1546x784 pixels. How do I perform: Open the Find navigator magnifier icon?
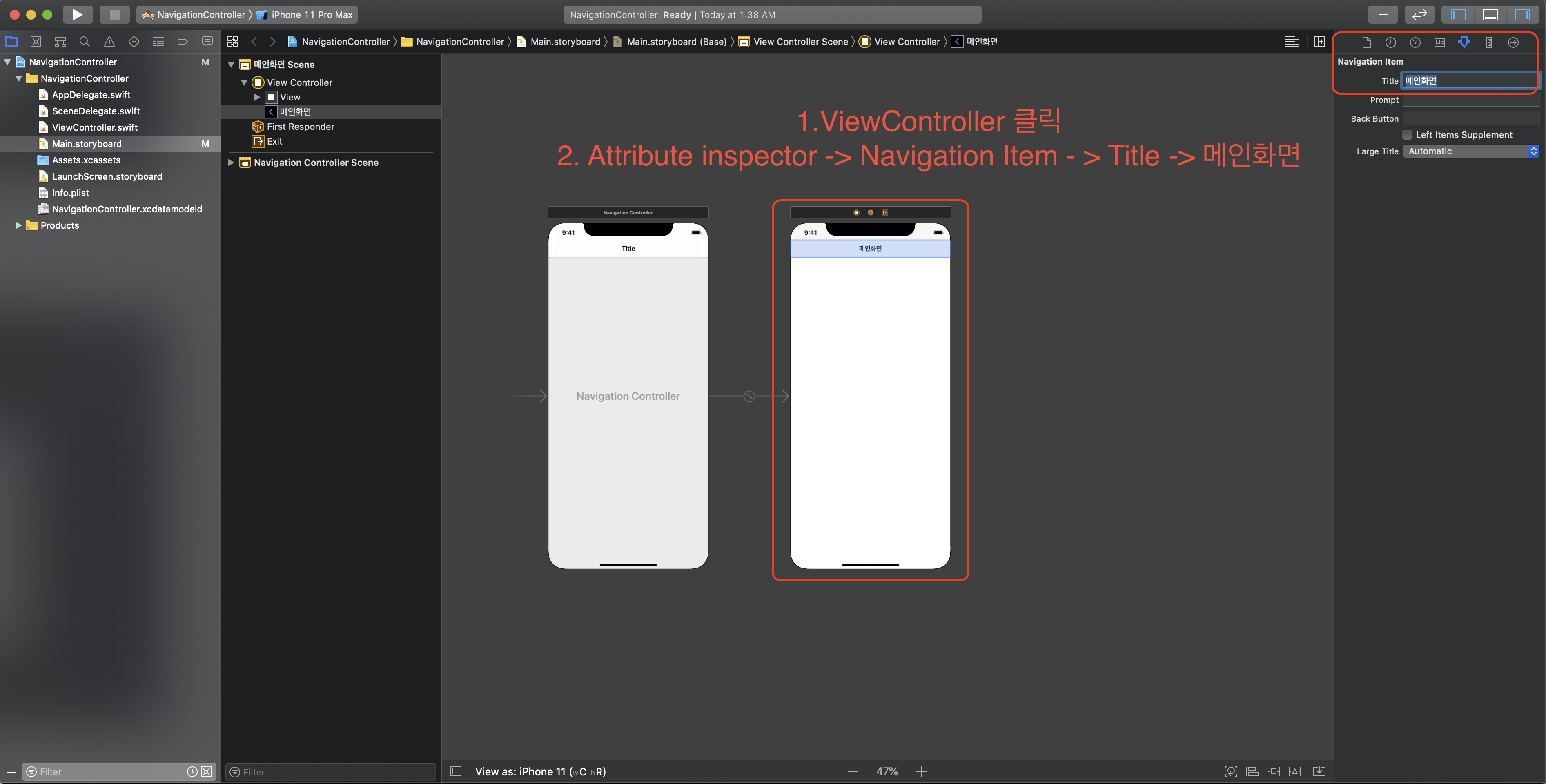point(85,41)
